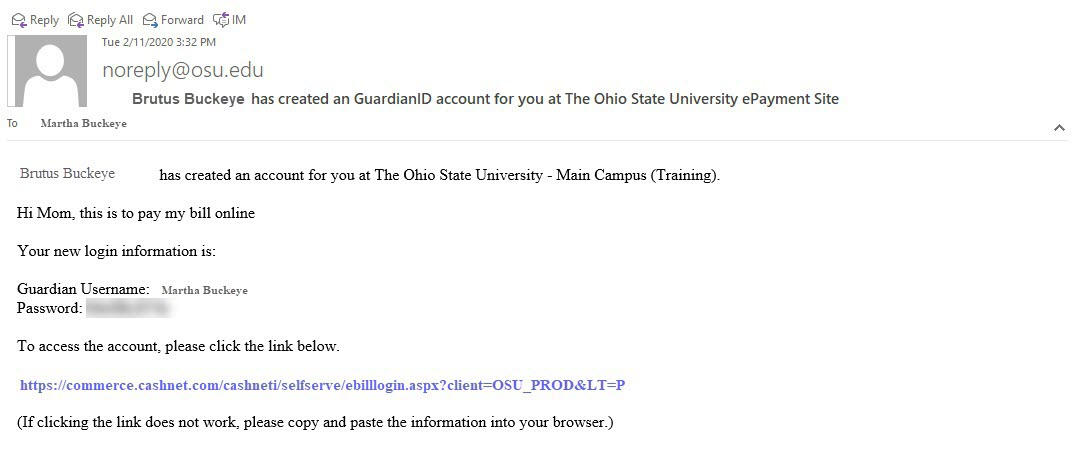The image size is (1073, 471).
Task: Click the Reply All envelope icon
Action: (75, 20)
